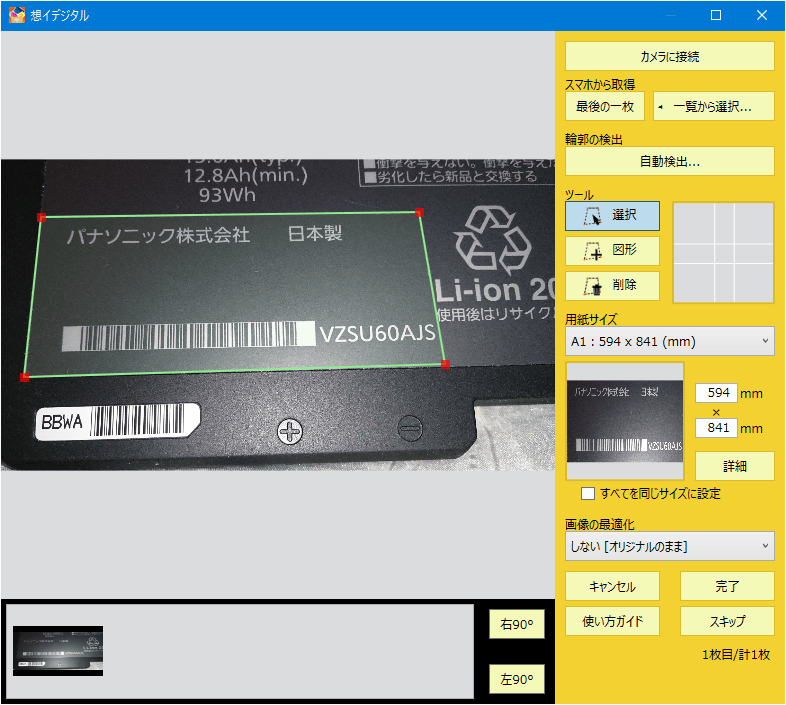Click the cropped preview thumbnail
The image size is (786, 705).
point(625,421)
